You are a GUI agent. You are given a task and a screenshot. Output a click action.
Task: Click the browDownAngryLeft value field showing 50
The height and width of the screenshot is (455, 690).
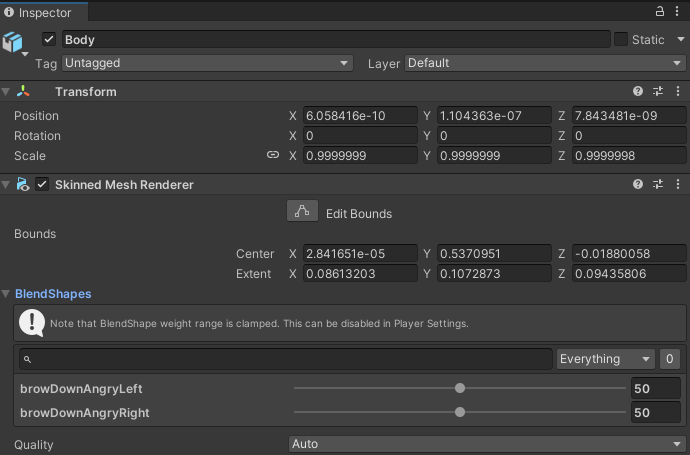[x=656, y=388]
